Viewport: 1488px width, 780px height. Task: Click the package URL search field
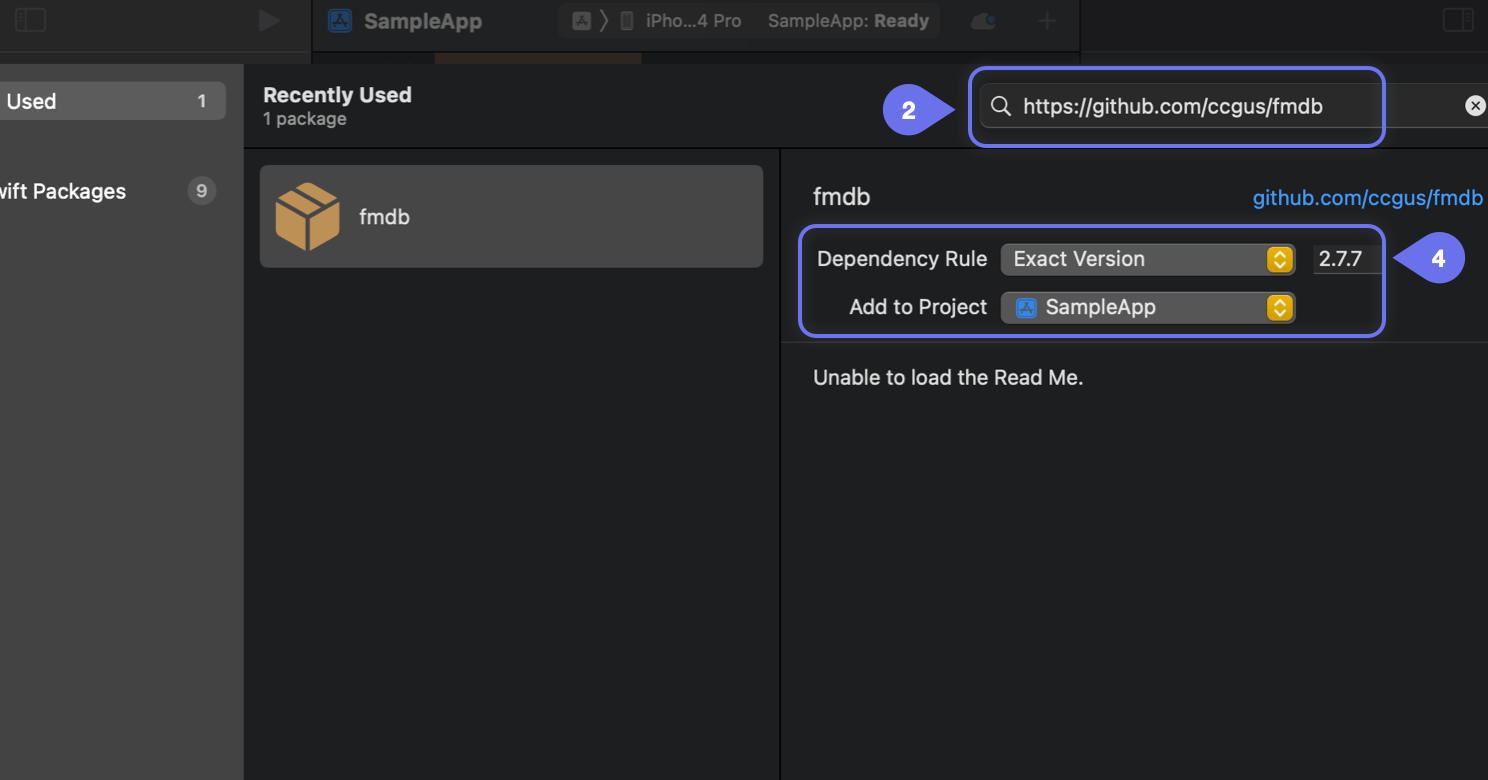click(x=1230, y=106)
